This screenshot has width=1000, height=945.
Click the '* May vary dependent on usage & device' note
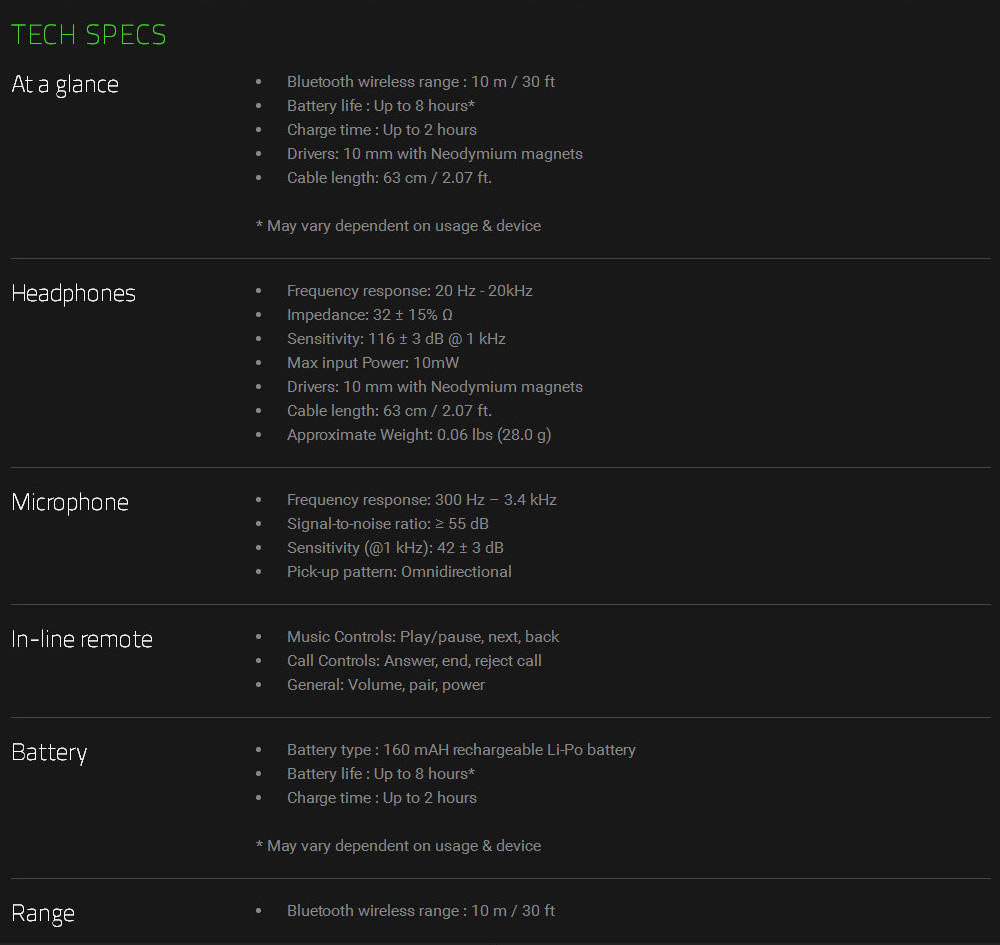398,225
